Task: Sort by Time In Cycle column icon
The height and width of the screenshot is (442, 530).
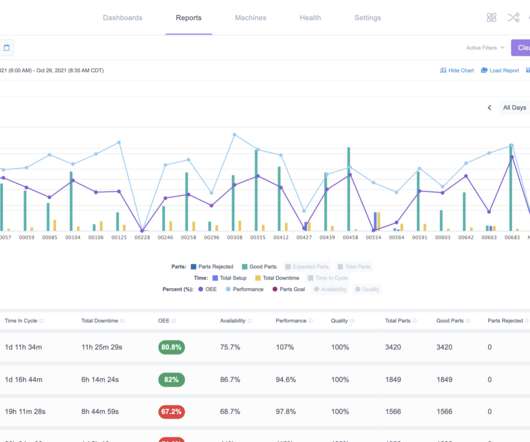Action: coord(42,321)
